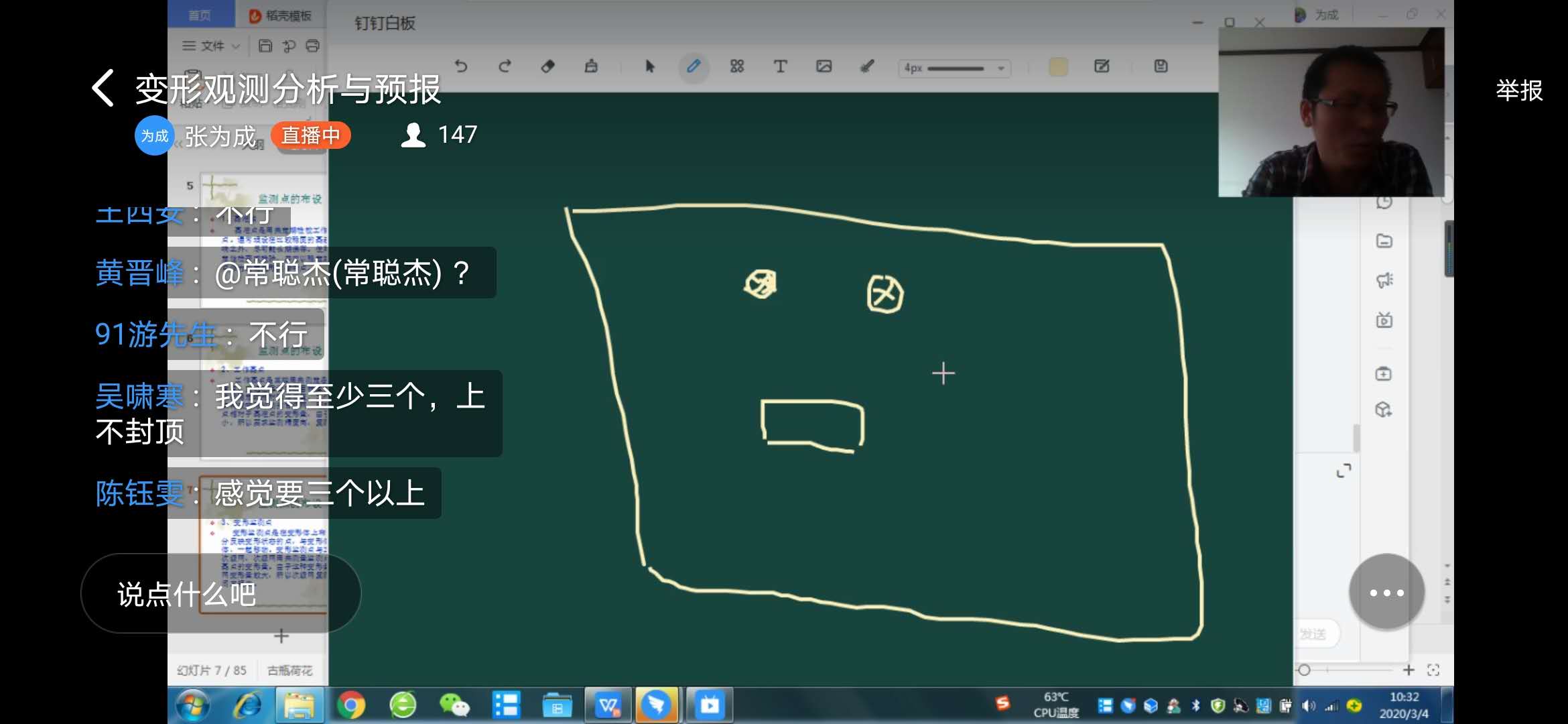Select the pen drawing tool
Screen dimensions: 1568x724
pos(694,66)
